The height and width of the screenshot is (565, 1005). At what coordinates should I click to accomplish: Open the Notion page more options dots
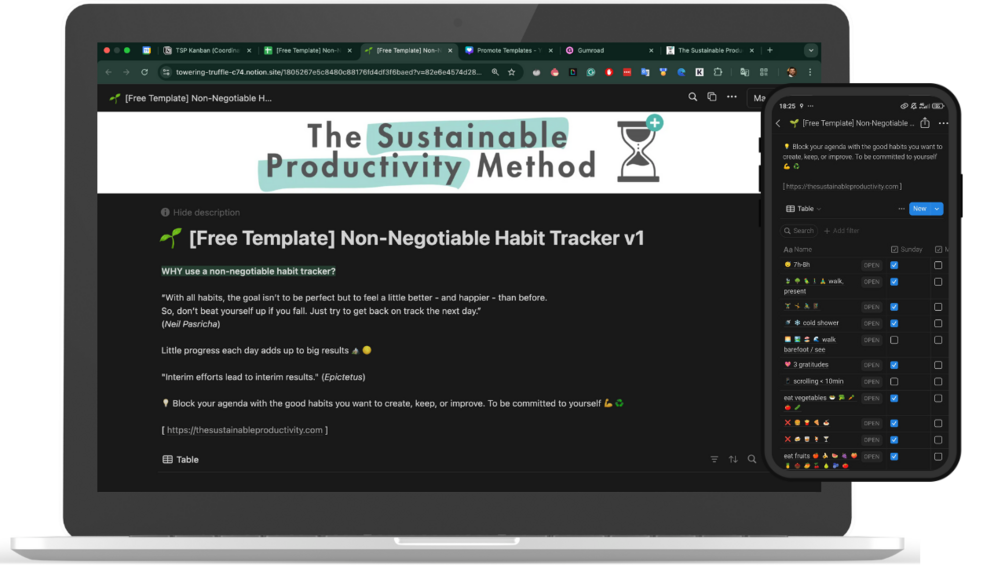click(731, 97)
